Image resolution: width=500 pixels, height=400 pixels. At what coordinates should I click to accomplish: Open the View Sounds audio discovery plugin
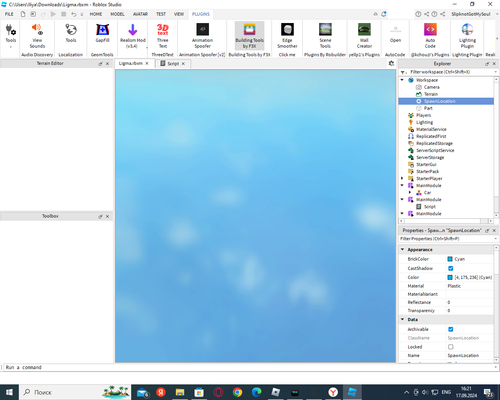click(37, 36)
